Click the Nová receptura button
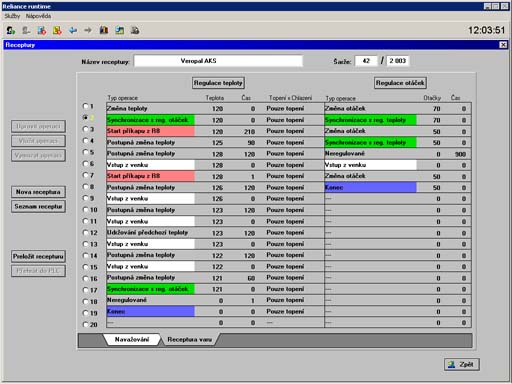The width and height of the screenshot is (512, 384). [x=38, y=192]
